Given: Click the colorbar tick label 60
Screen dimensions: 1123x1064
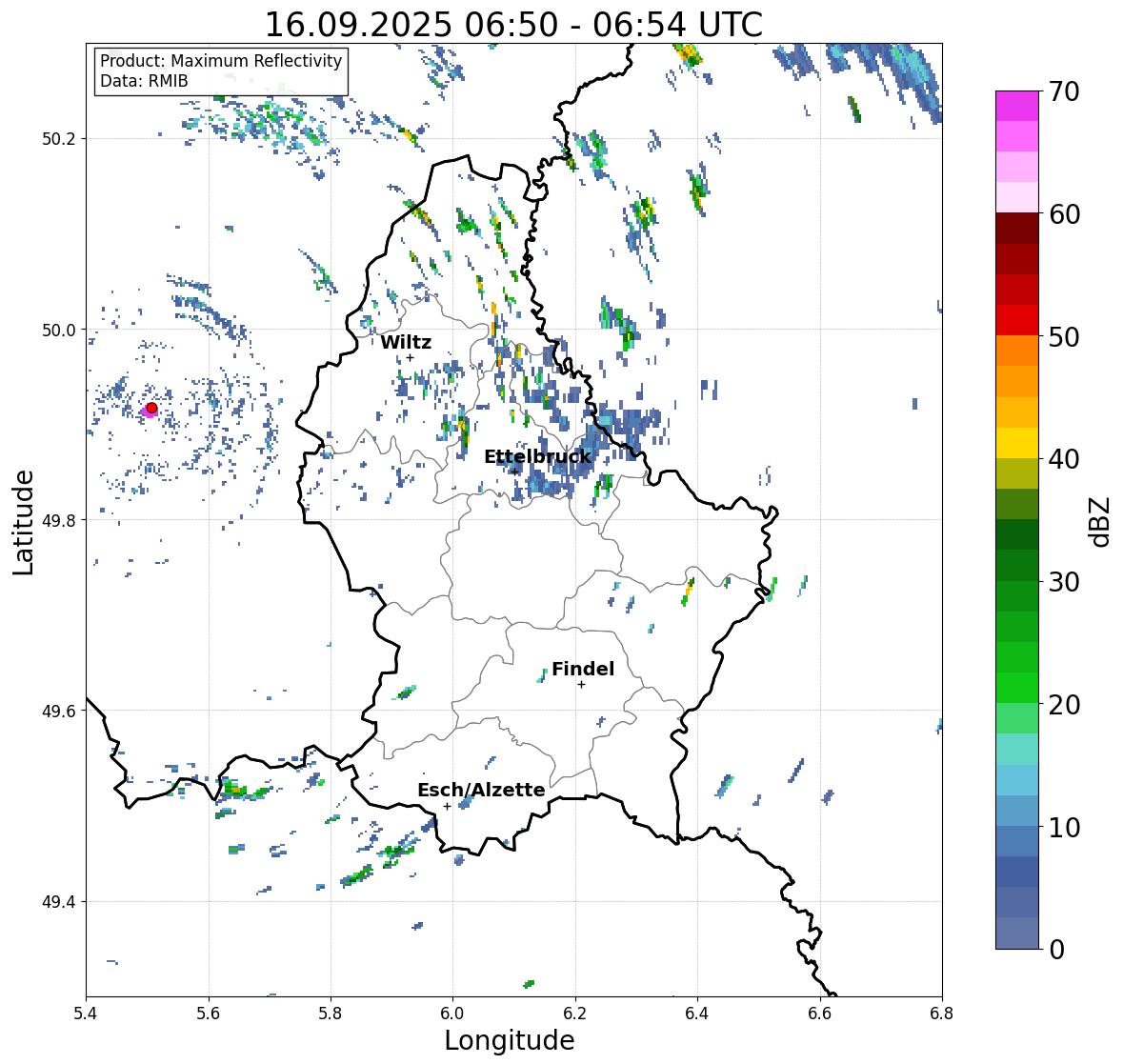Looking at the screenshot, I should click(x=1064, y=214).
